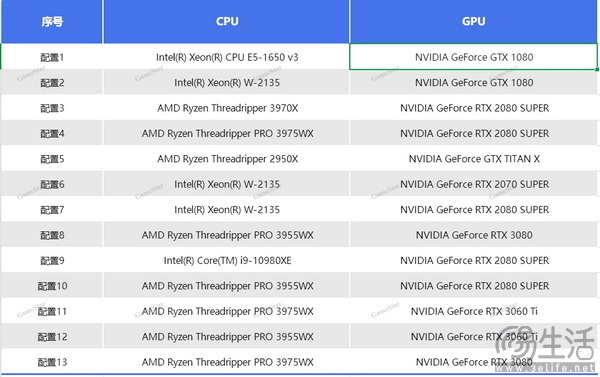
Task: Click the Xeon W-2135 cell in 配置6 row
Action: (227, 184)
